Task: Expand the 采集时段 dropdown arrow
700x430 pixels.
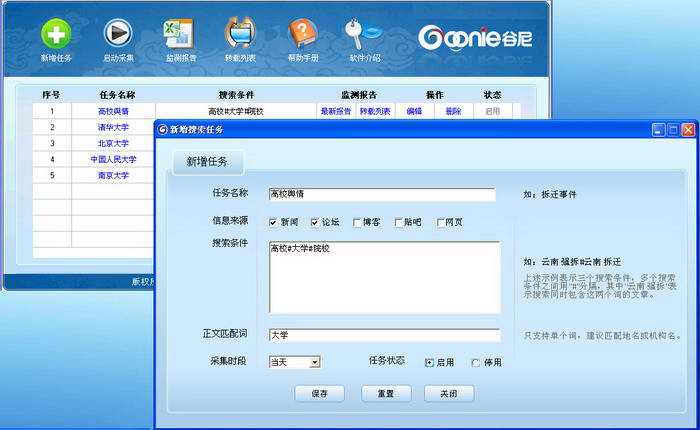Action: [x=315, y=362]
